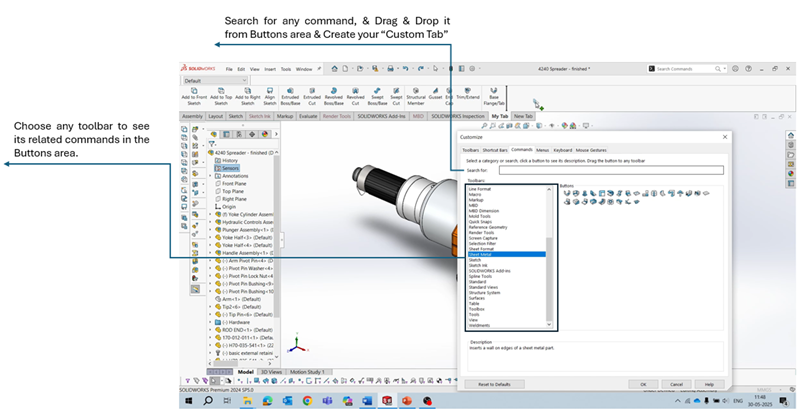Select the Sensors item in feature tree
800x412 pixels.
[x=230, y=168]
